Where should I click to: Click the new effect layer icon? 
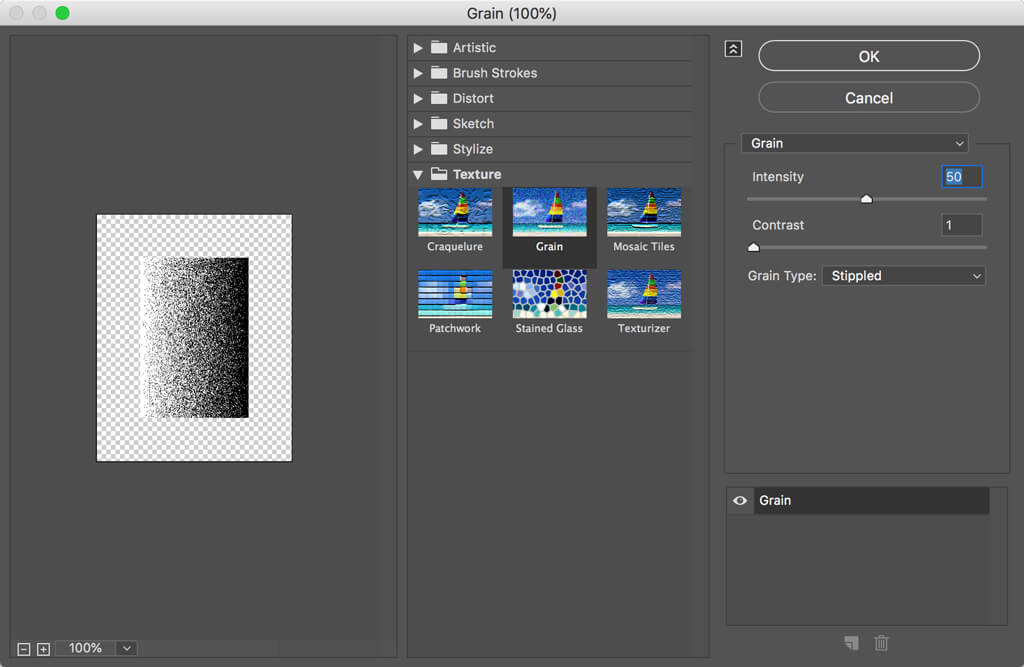851,643
